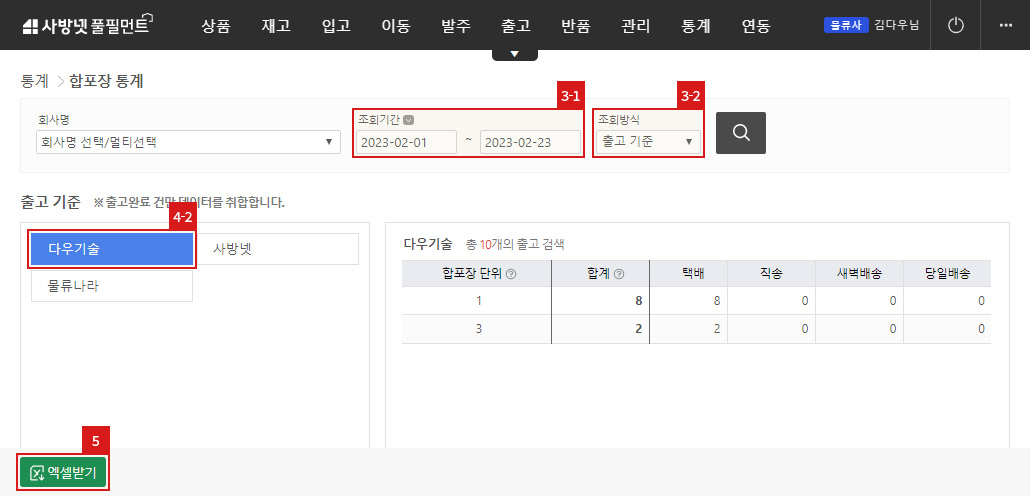Download results with 엑셀받기 button

tap(62, 472)
